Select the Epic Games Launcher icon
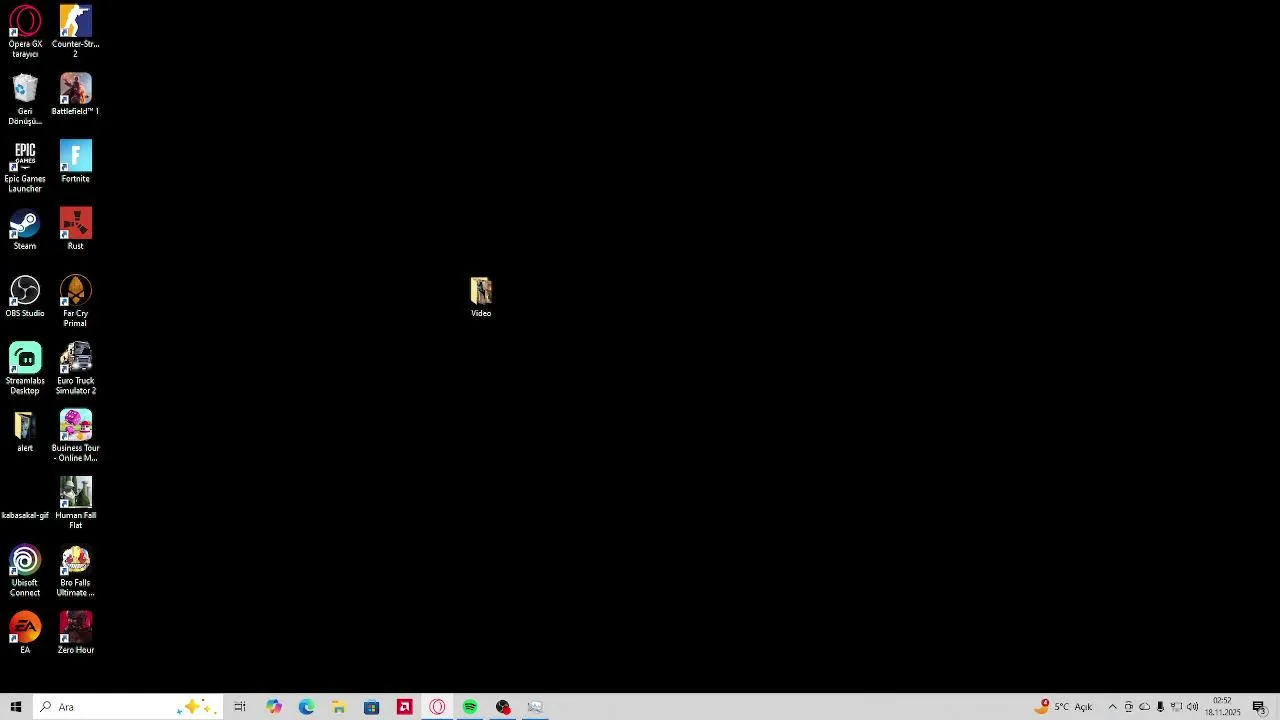The height and width of the screenshot is (720, 1280). click(25, 167)
